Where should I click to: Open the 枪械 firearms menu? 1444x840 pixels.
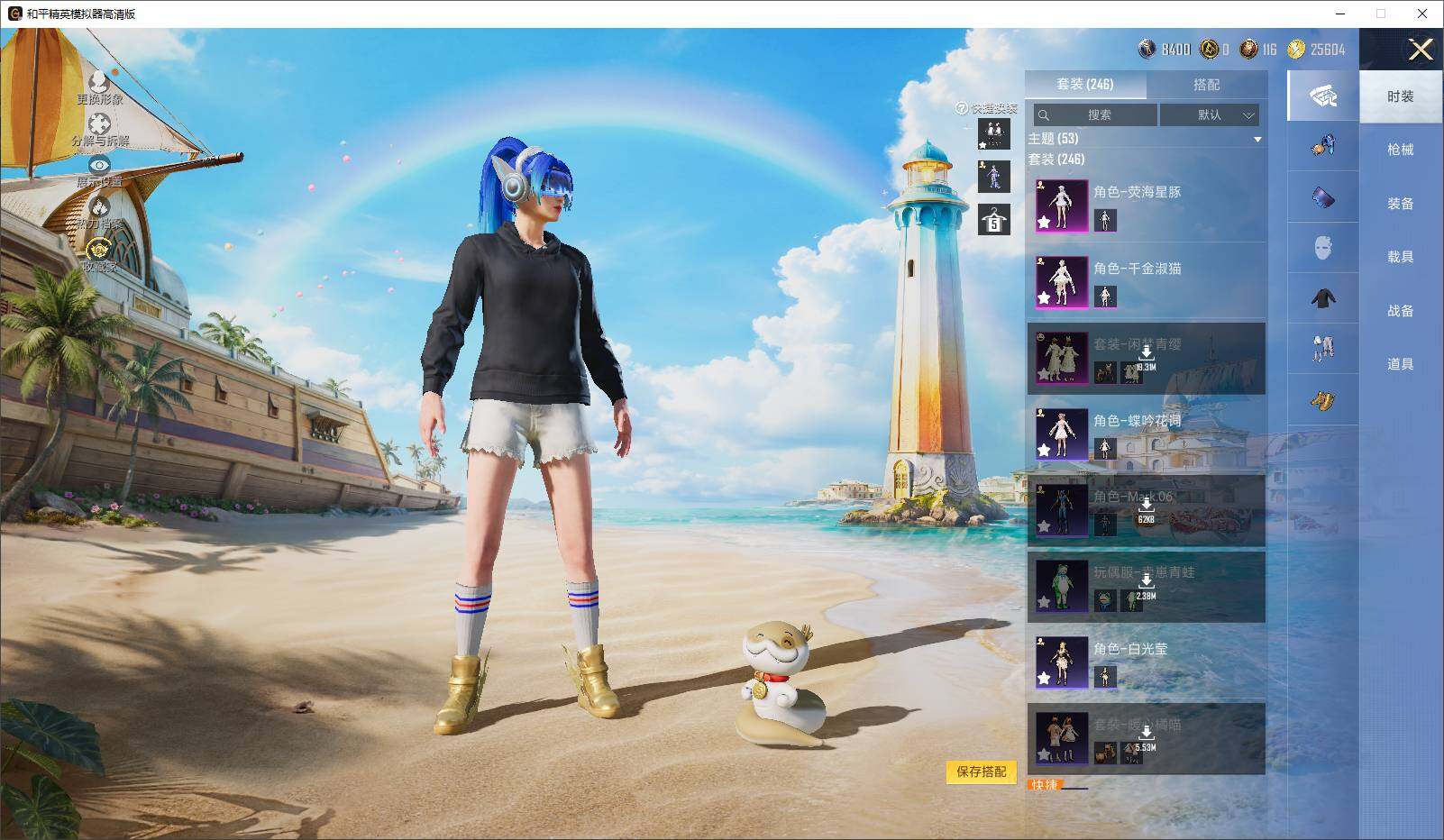tap(1401, 150)
